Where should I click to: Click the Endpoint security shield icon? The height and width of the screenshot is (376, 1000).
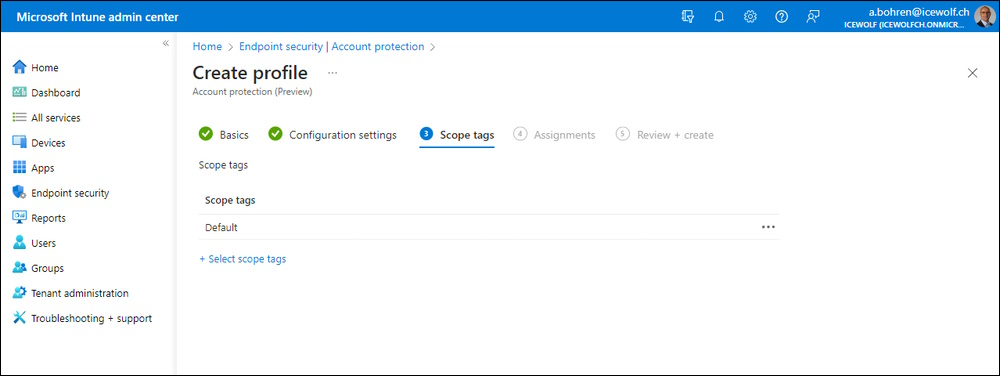tap(19, 192)
